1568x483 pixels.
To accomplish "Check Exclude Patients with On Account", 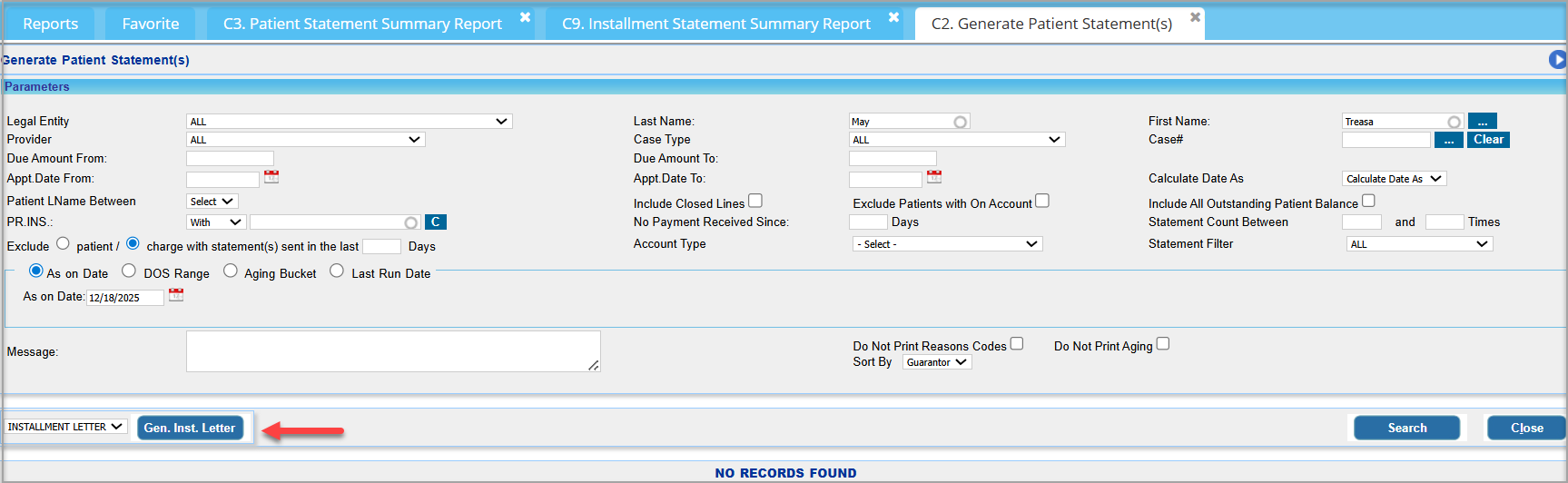I will point(1042,201).
